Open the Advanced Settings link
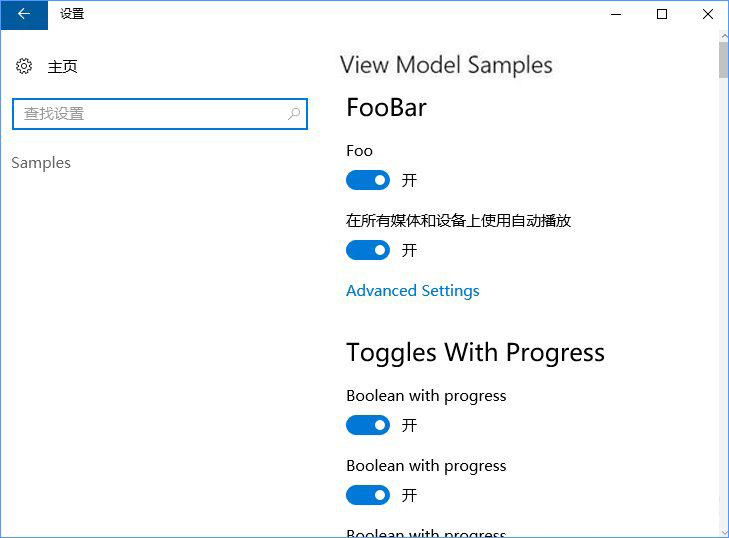This screenshot has width=729, height=538. point(412,291)
